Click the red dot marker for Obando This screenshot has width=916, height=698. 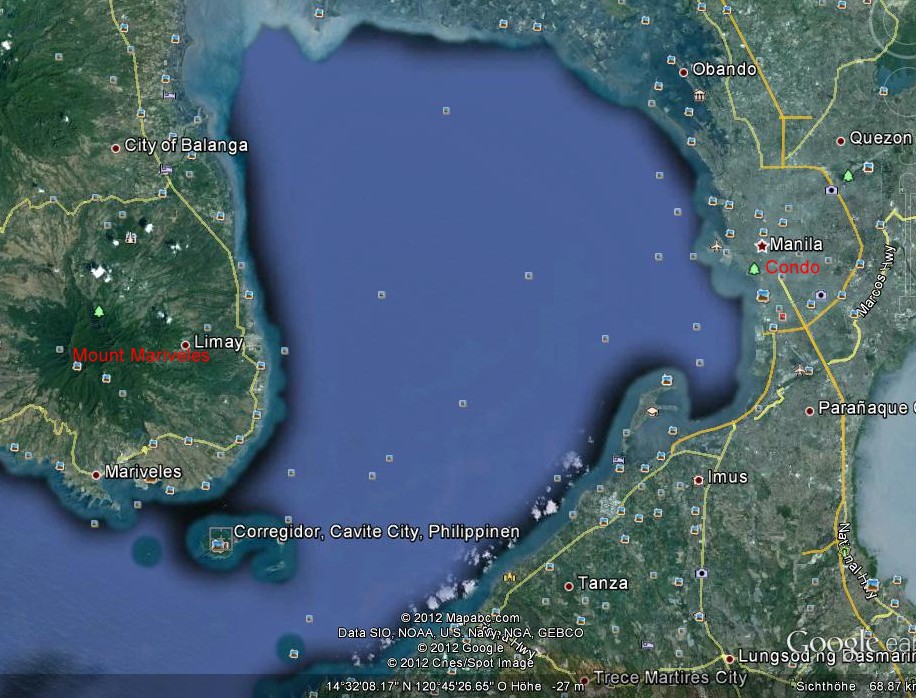click(x=684, y=71)
